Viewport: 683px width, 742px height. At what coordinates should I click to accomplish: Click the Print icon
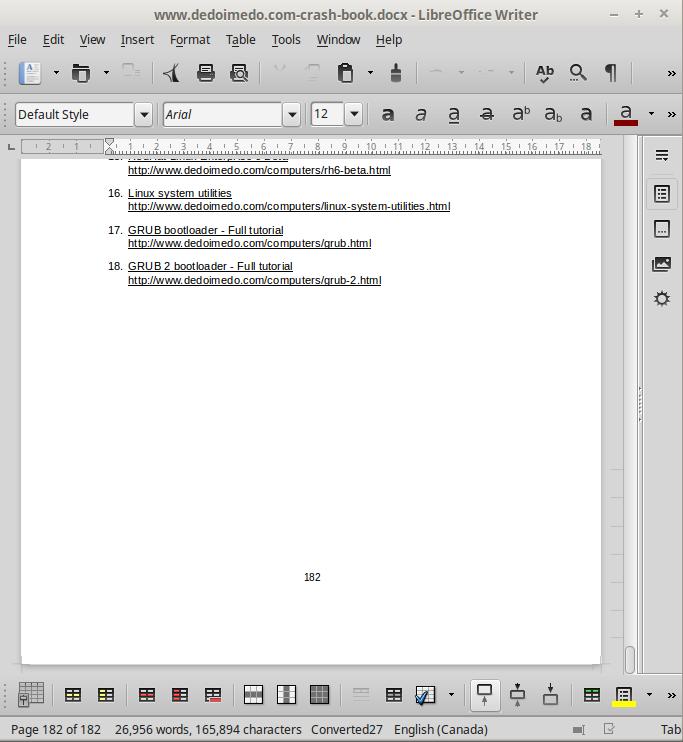[205, 73]
